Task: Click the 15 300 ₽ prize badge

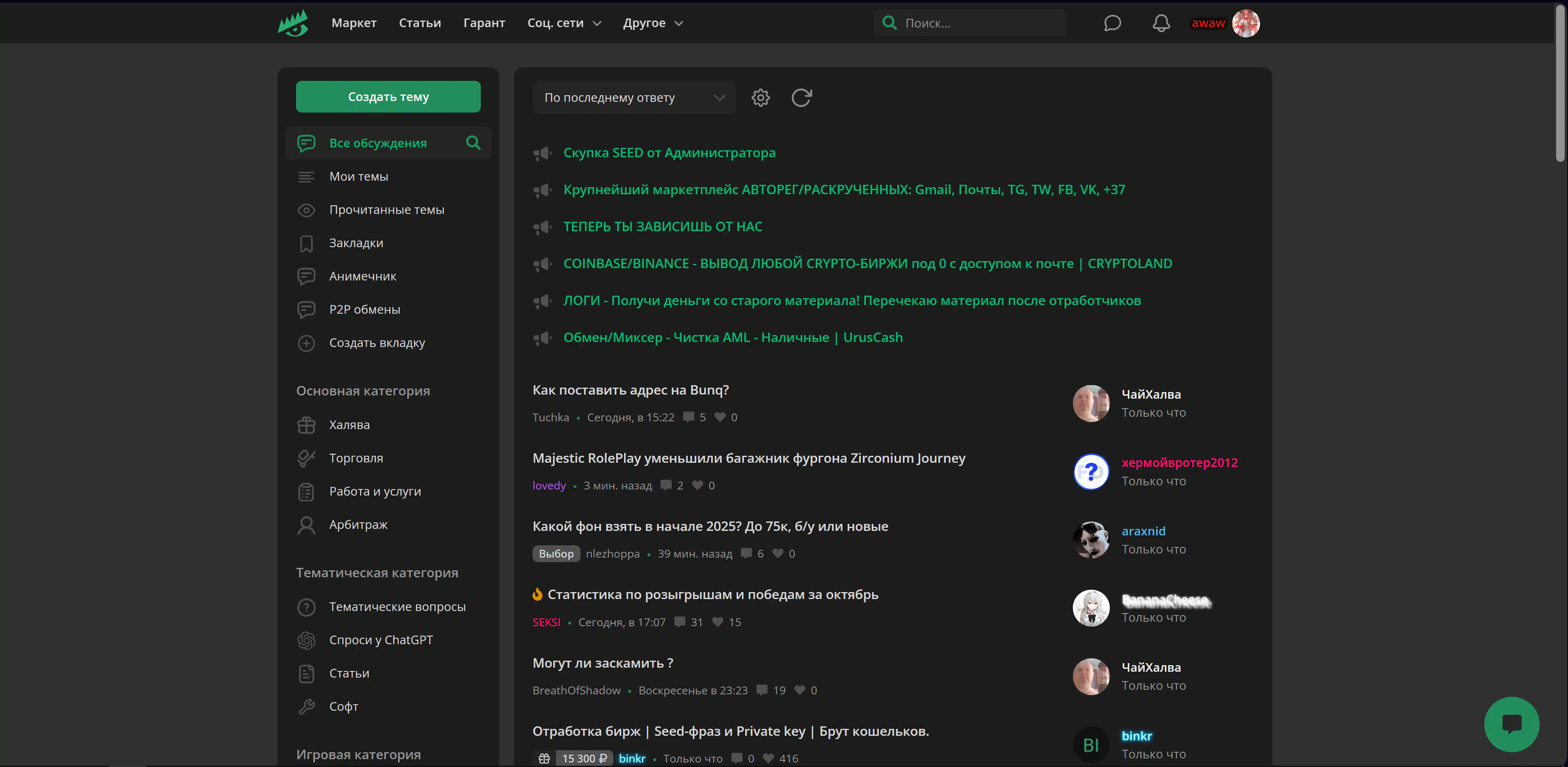Action: pyautogui.click(x=584, y=758)
